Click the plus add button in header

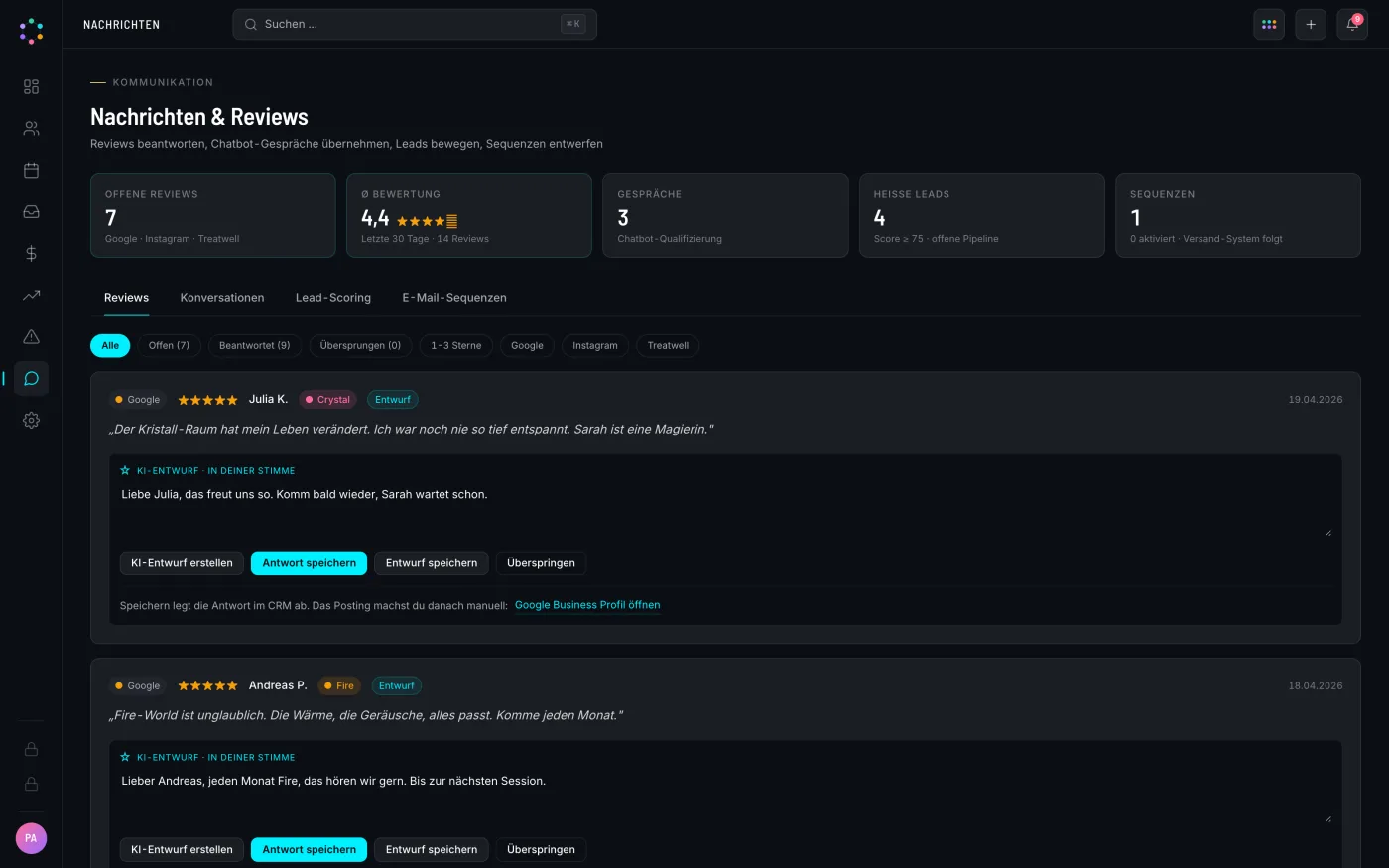(x=1311, y=24)
